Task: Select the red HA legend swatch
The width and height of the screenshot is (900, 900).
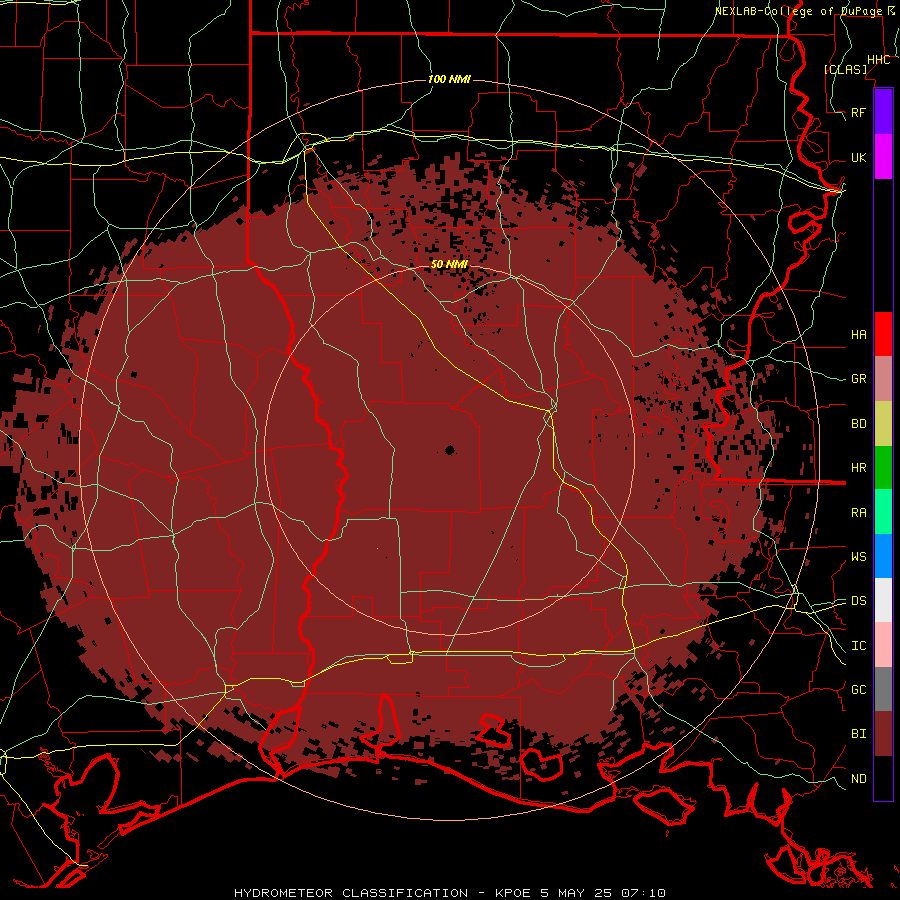Action: tap(883, 334)
